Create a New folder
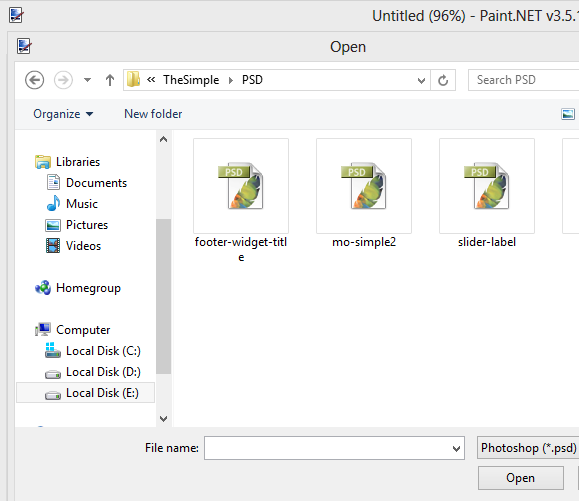 153,114
